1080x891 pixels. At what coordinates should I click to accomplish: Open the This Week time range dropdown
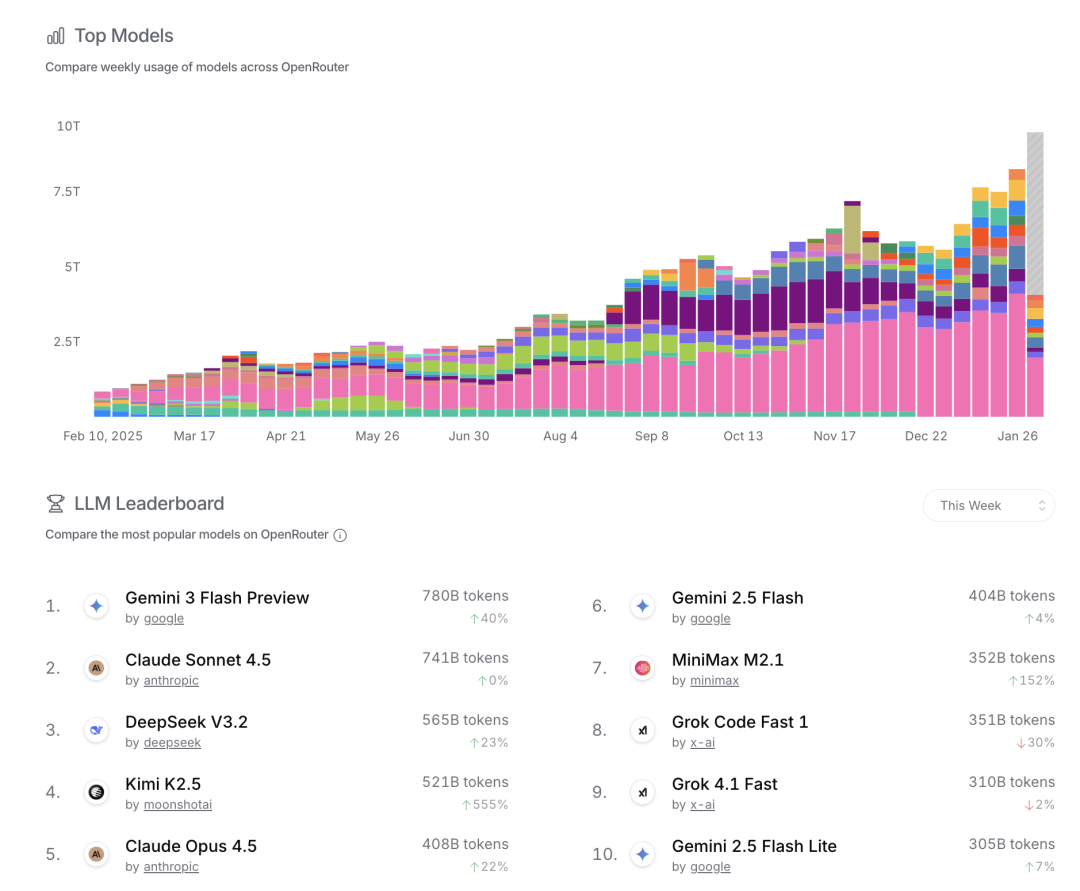[x=988, y=505]
